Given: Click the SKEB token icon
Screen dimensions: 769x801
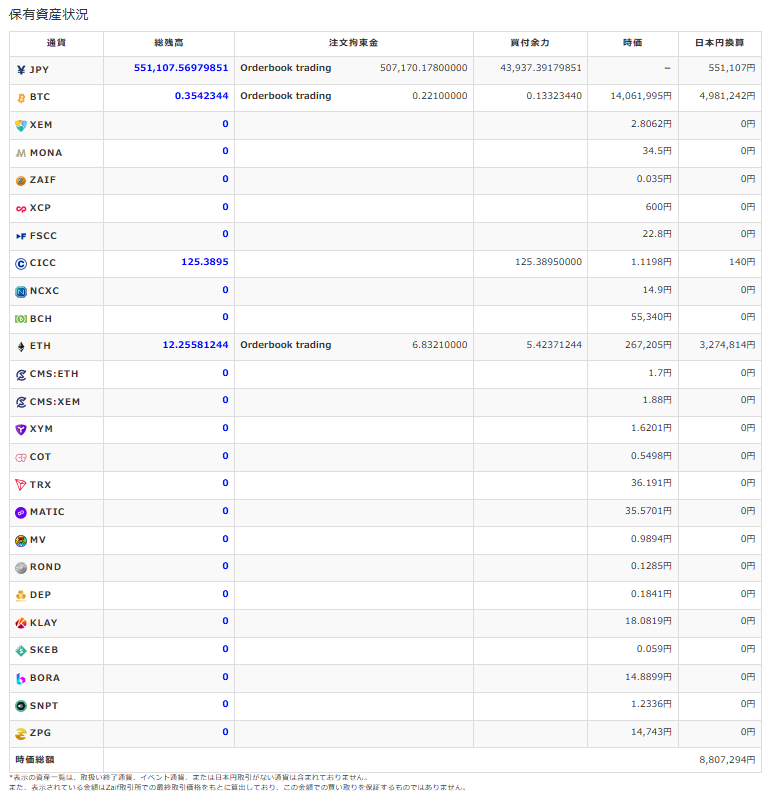Looking at the screenshot, I should 21,651.
